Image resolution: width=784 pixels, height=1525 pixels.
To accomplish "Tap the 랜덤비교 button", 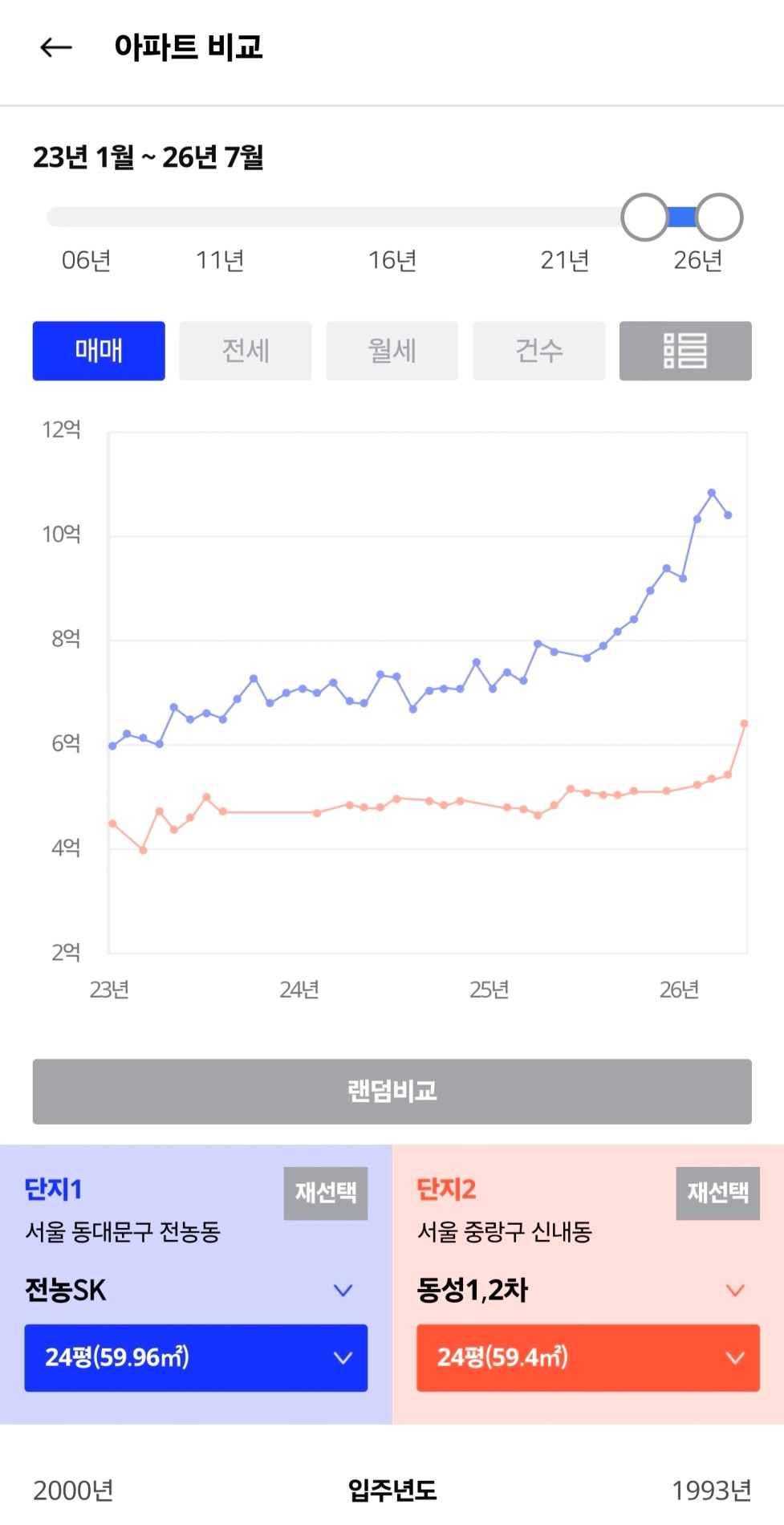I will tap(392, 1092).
